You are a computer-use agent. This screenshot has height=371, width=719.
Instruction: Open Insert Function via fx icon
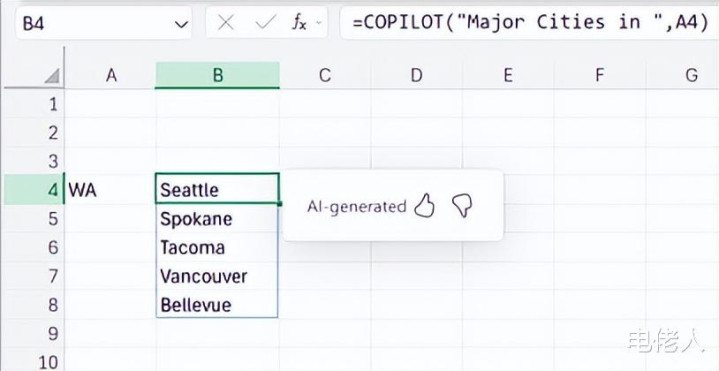[299, 22]
